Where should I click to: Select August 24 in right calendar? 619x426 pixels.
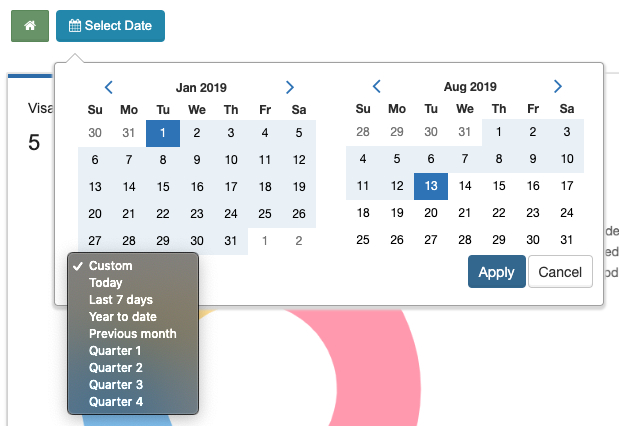click(567, 213)
